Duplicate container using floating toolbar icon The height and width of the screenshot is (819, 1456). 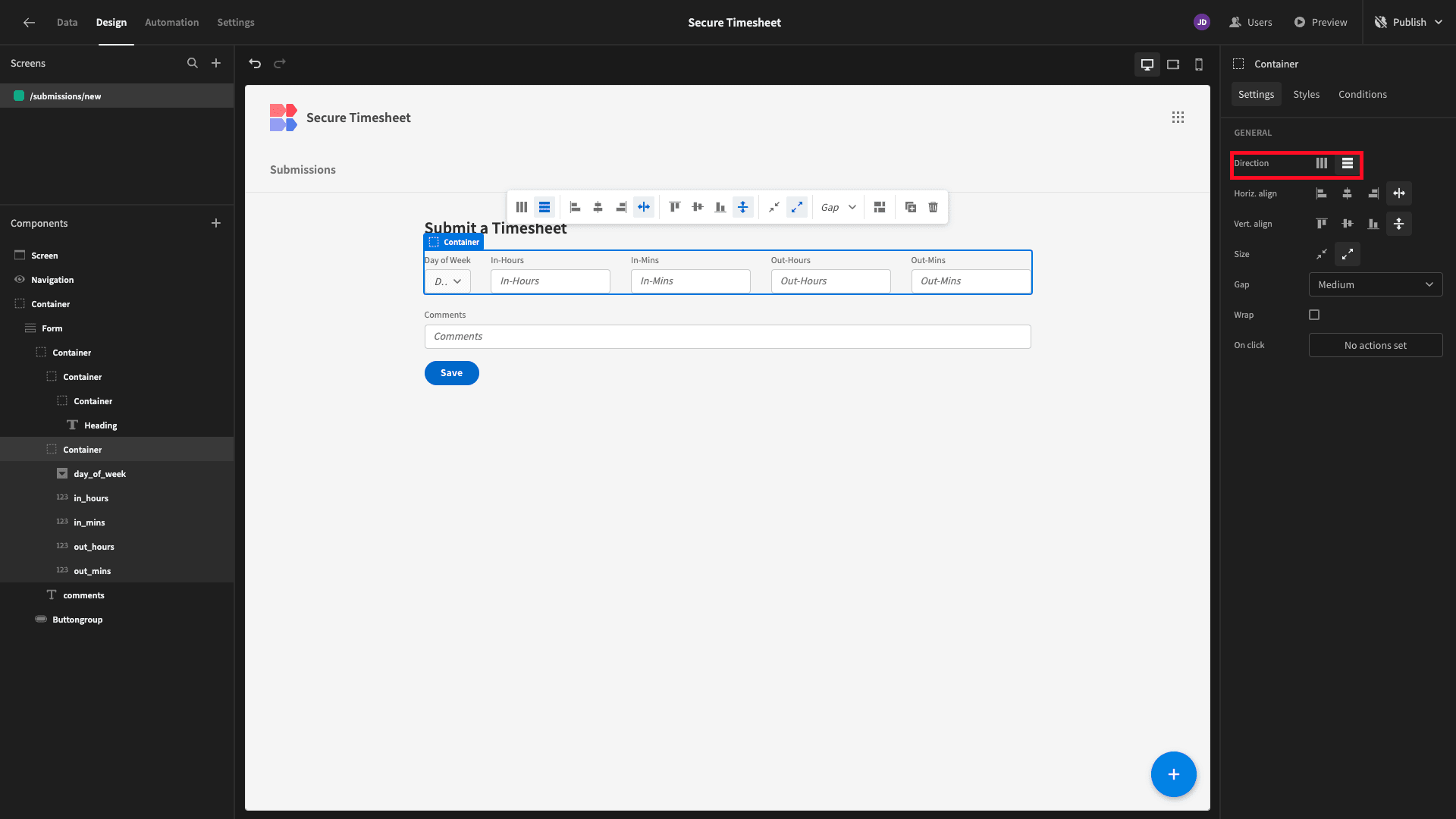(x=911, y=207)
